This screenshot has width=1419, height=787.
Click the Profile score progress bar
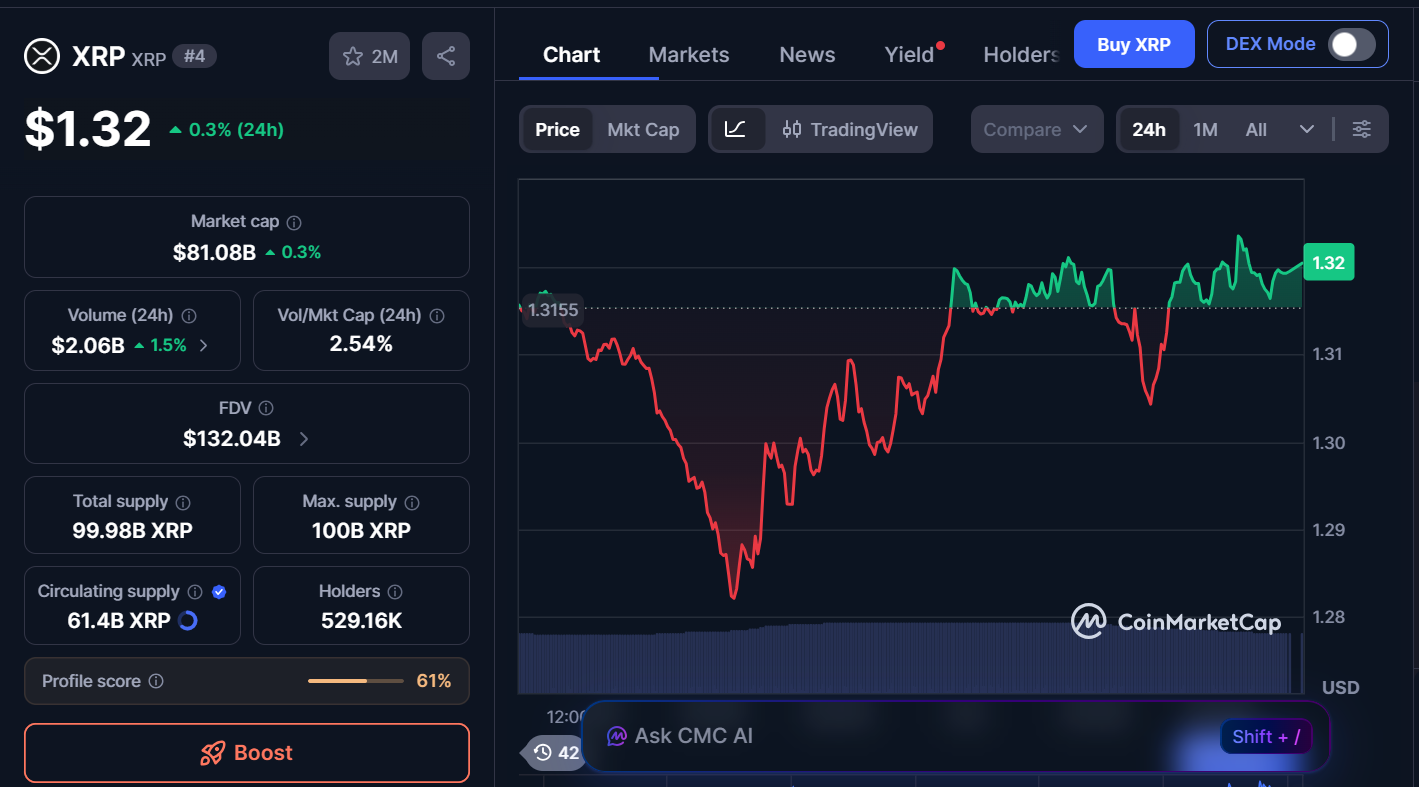pyautogui.click(x=355, y=681)
